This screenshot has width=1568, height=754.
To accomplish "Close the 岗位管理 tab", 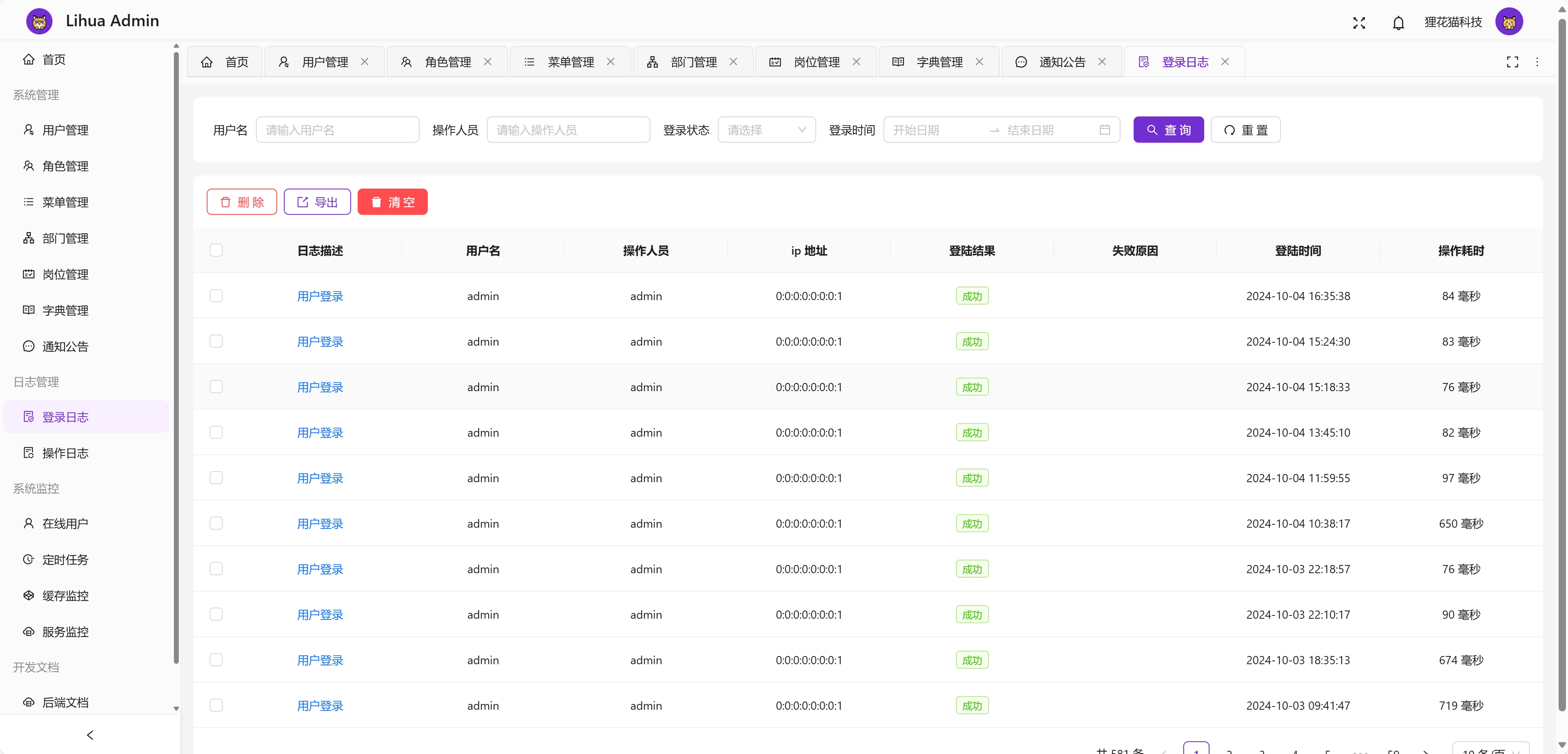I will click(x=856, y=62).
